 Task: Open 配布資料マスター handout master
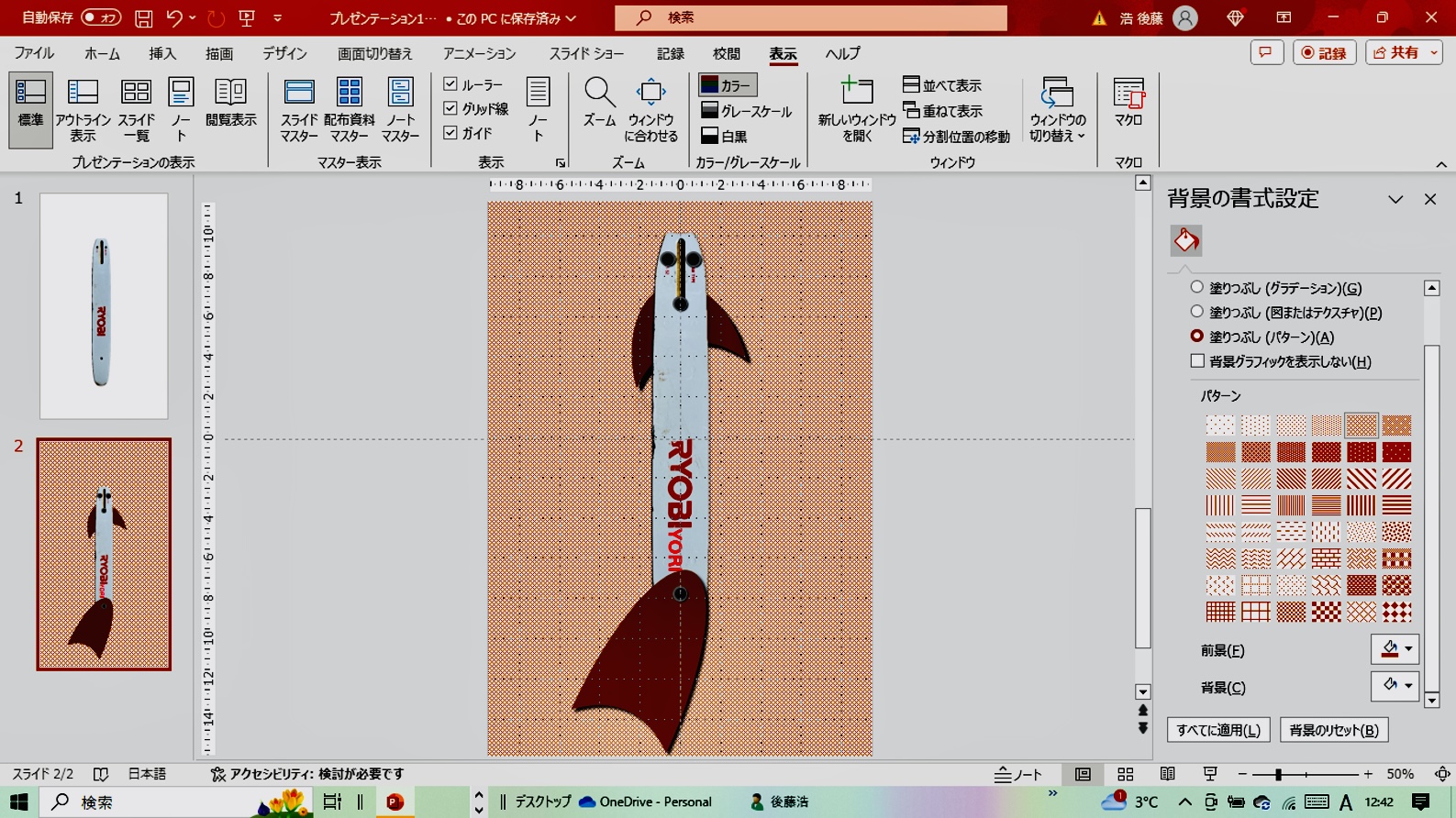(x=350, y=109)
